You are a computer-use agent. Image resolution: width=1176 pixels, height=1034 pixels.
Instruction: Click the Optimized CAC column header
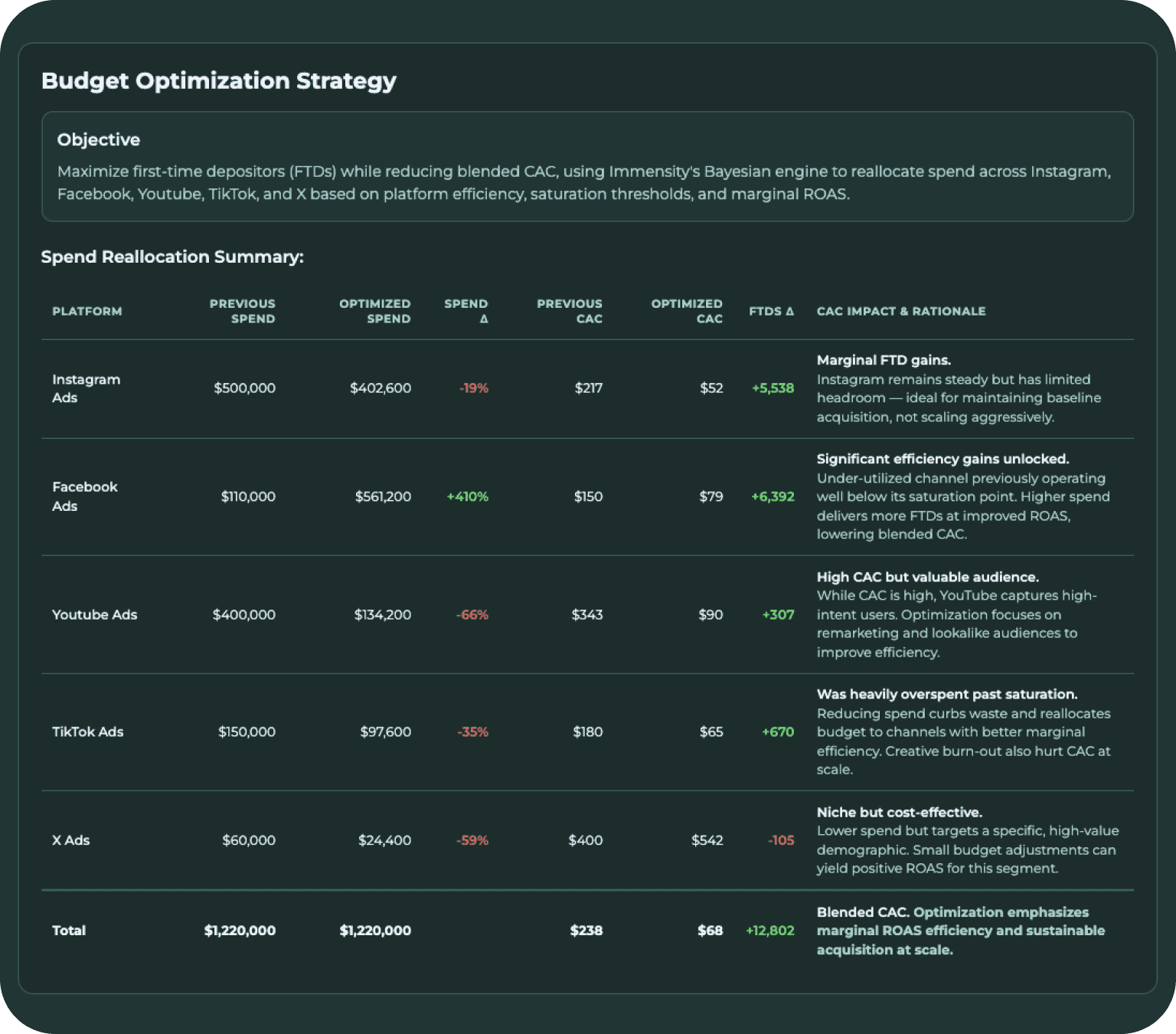pos(687,311)
